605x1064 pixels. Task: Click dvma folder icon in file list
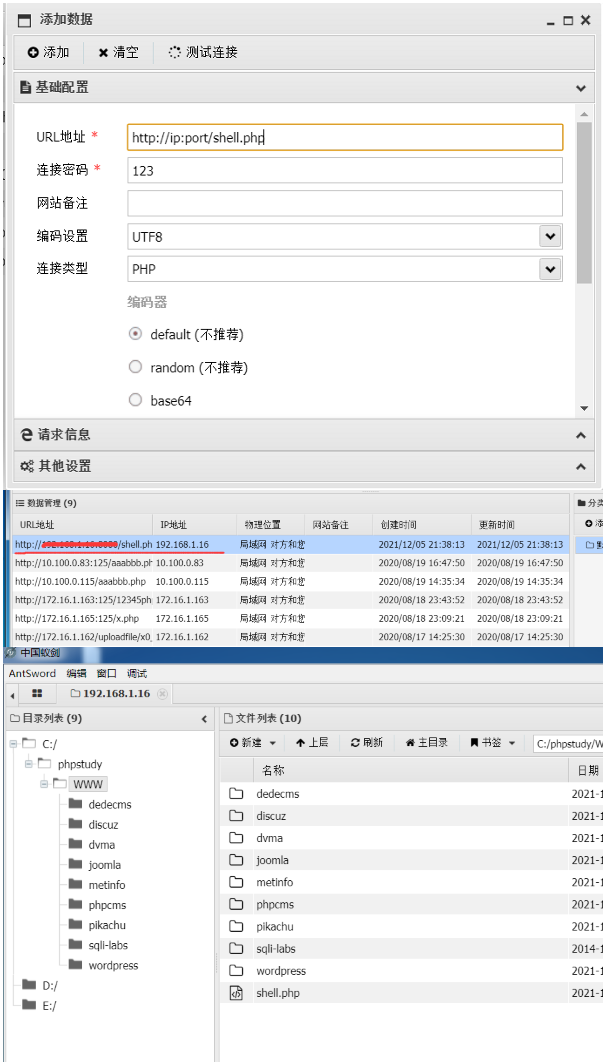pos(236,837)
